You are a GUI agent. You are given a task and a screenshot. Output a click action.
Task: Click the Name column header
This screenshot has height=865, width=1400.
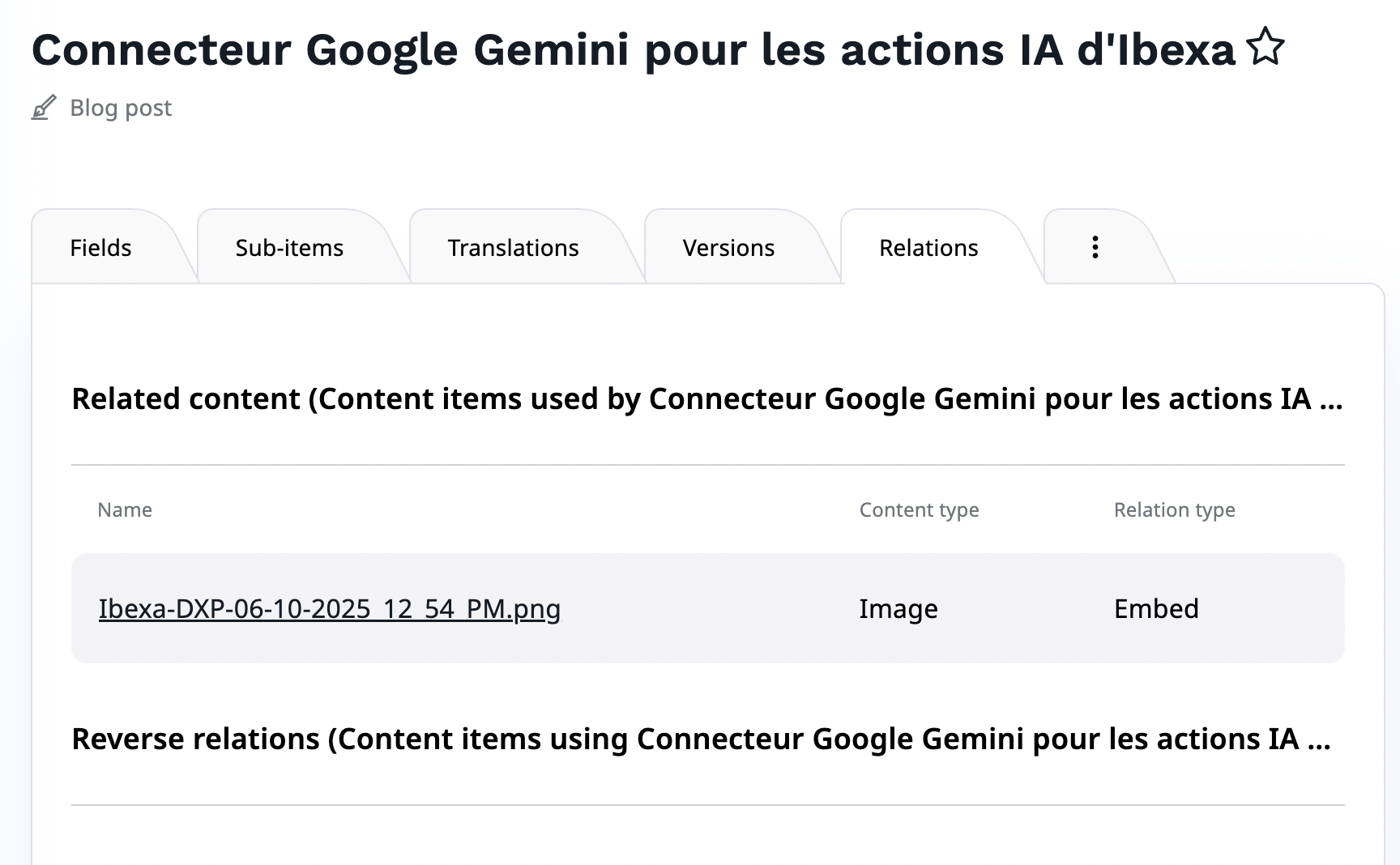point(125,510)
